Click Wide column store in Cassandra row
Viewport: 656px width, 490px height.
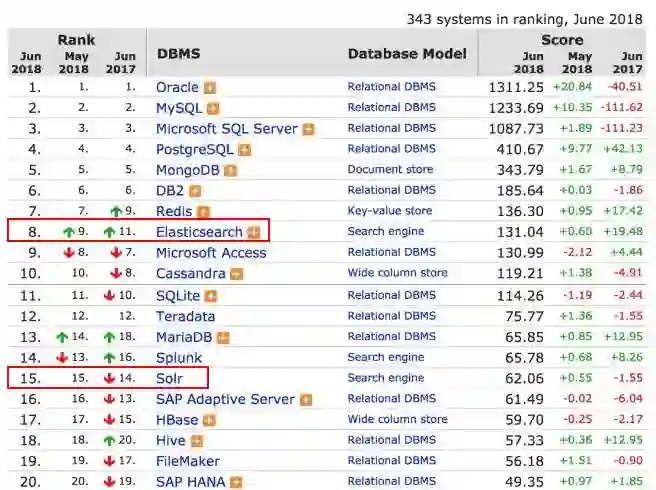397,273
